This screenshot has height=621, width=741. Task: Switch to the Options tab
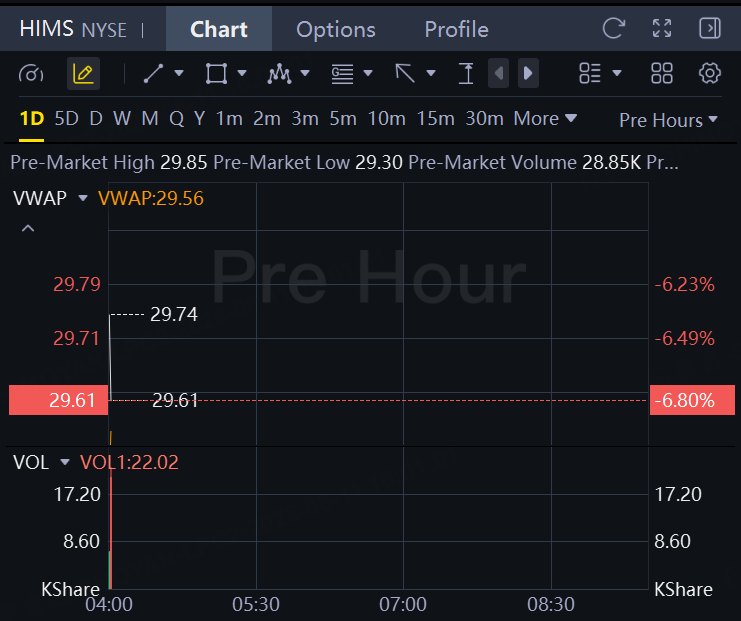[336, 29]
